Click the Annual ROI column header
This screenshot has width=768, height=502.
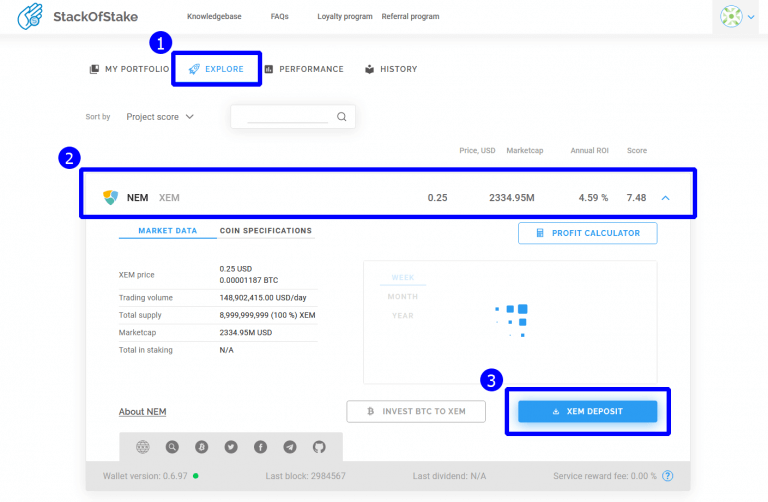tap(589, 150)
